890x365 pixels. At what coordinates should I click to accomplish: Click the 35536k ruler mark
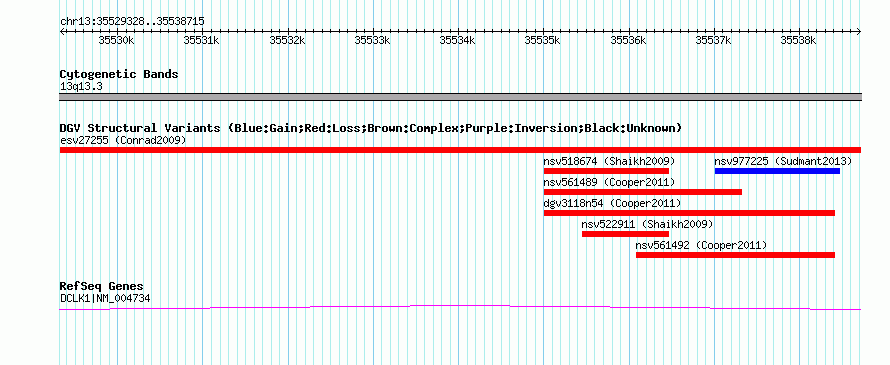click(628, 40)
